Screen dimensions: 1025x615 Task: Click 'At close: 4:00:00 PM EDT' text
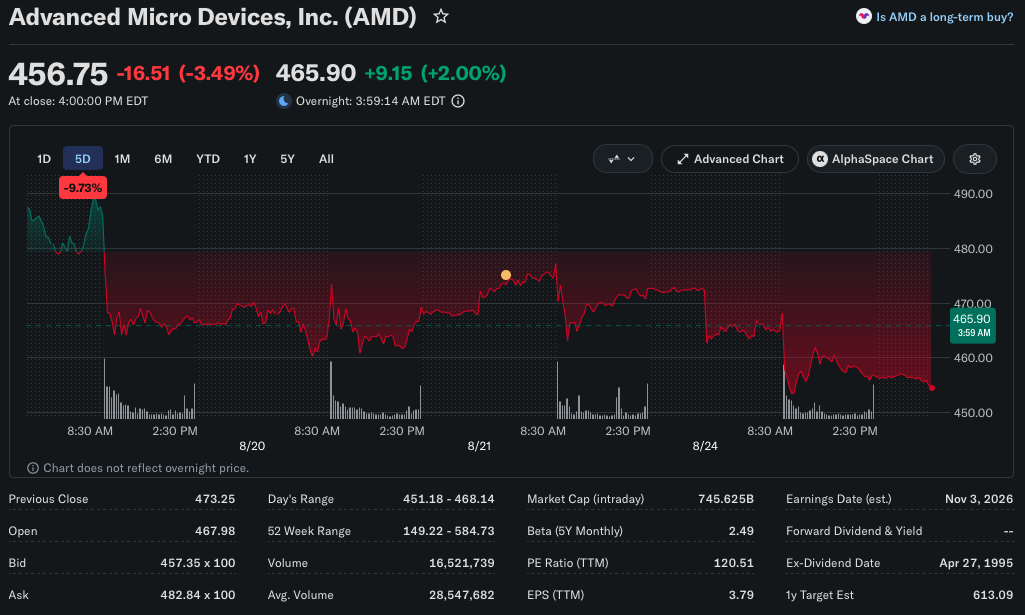78,101
